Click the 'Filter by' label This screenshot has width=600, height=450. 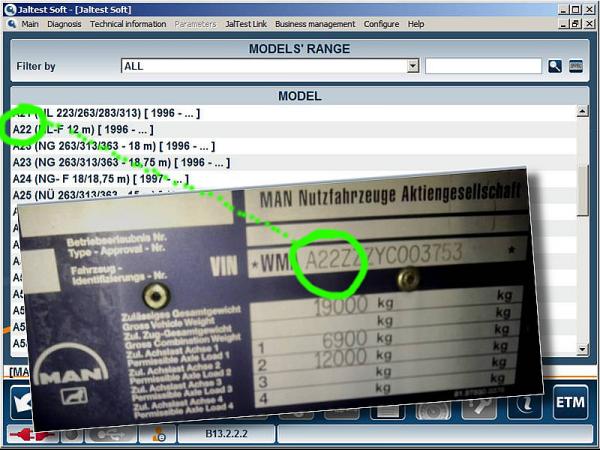click(36, 66)
